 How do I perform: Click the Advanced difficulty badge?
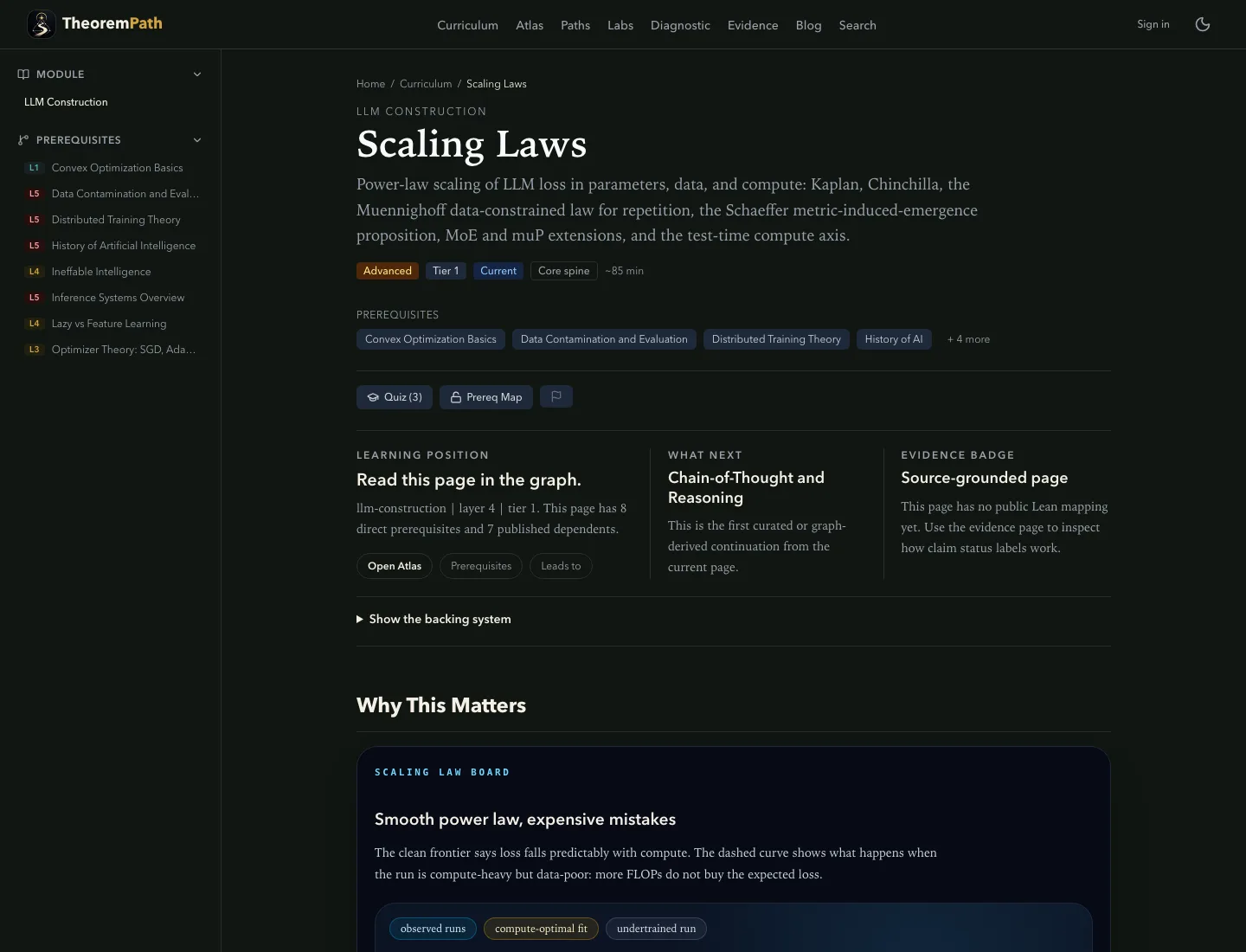tap(388, 271)
